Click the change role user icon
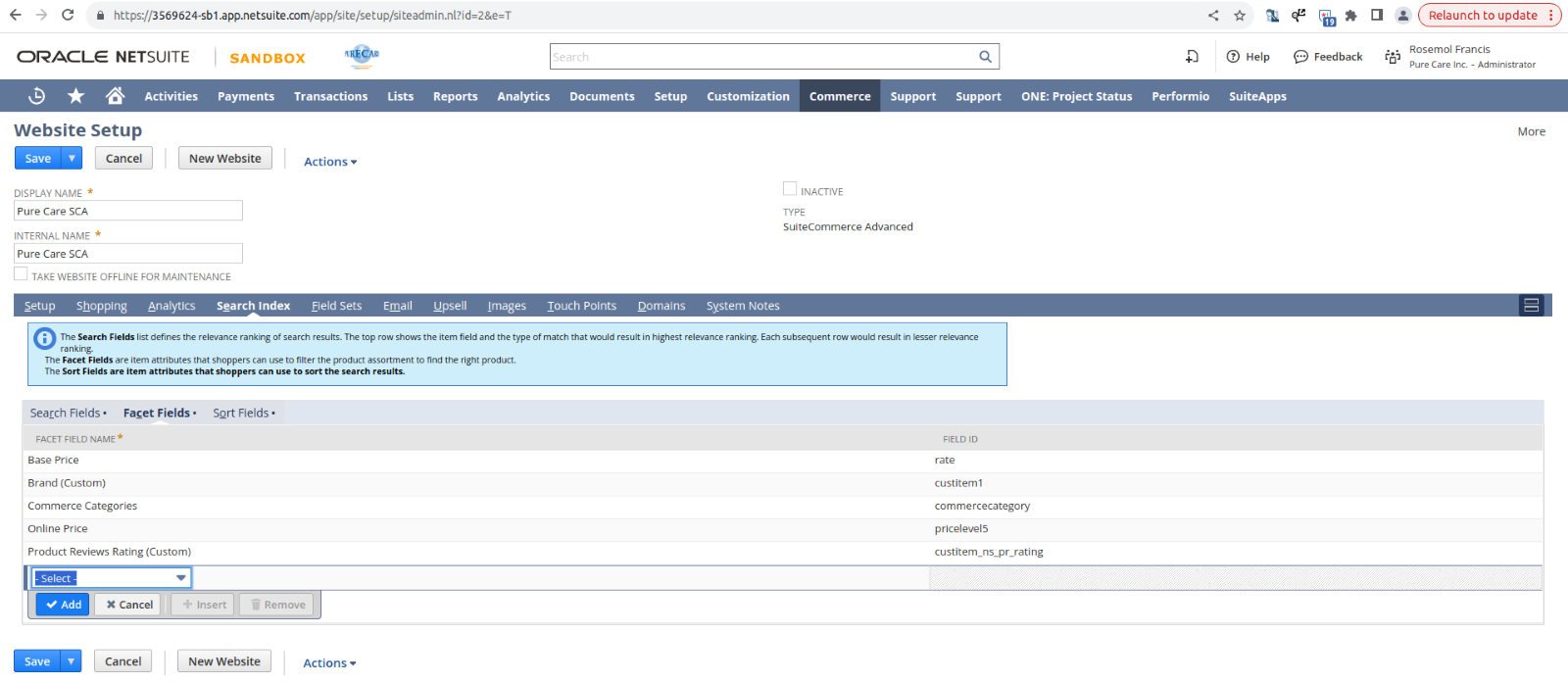The height and width of the screenshot is (683, 1568). (1392, 57)
